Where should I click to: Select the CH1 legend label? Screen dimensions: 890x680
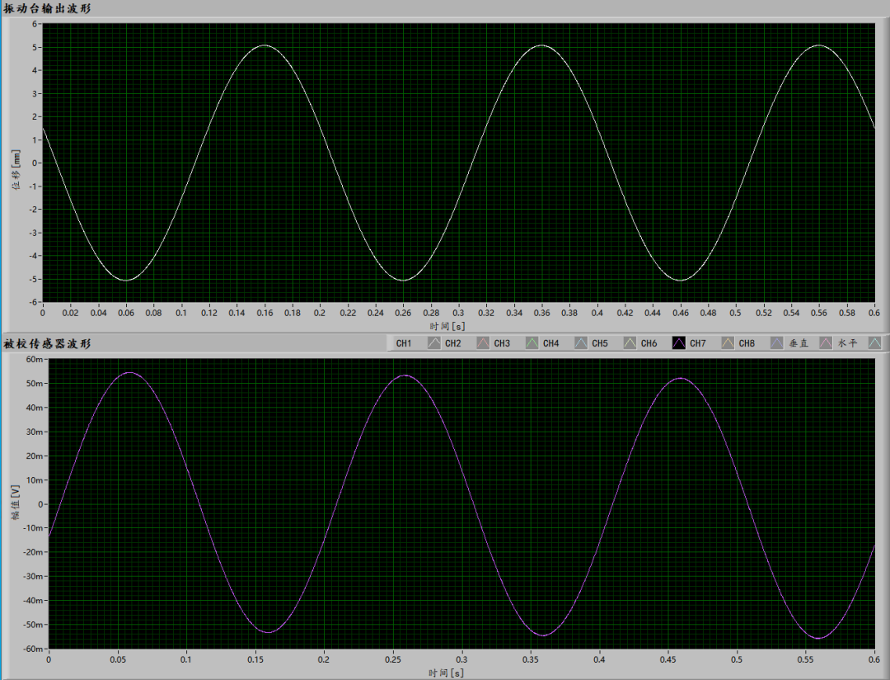(404, 343)
